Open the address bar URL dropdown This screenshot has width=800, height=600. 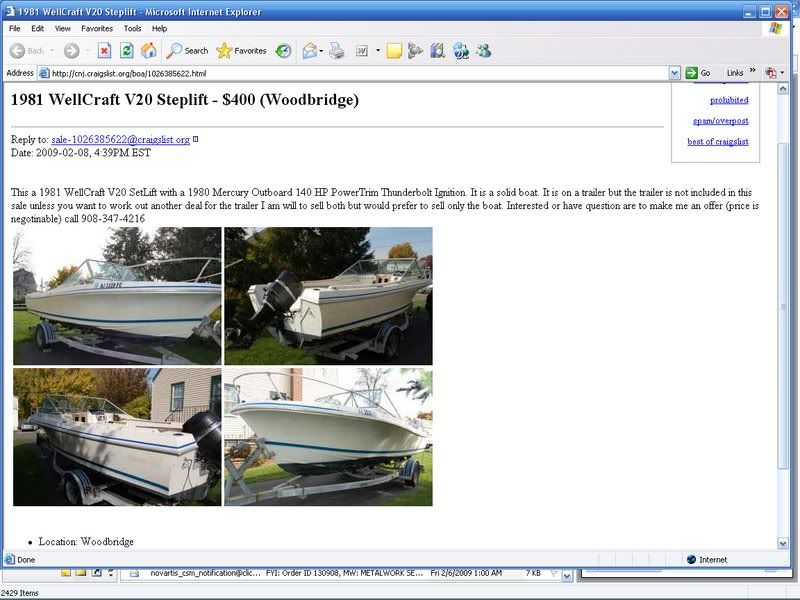click(x=674, y=73)
